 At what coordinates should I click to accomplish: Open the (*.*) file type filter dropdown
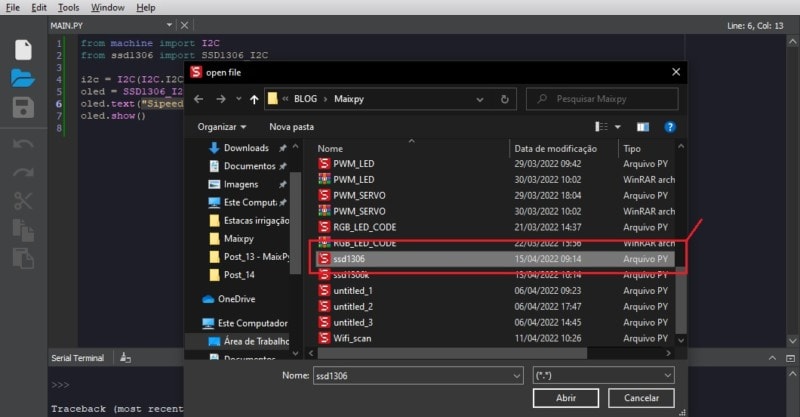pos(603,376)
